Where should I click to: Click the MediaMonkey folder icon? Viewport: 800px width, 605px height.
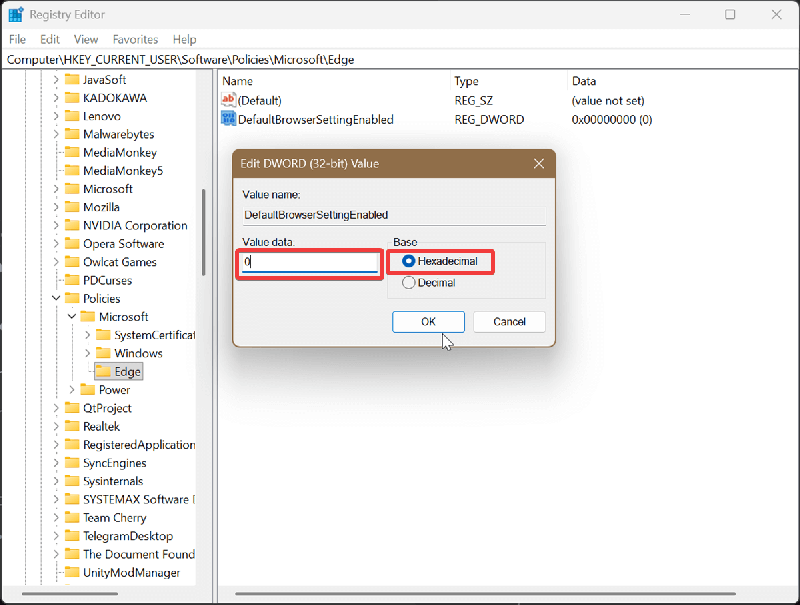click(x=72, y=153)
